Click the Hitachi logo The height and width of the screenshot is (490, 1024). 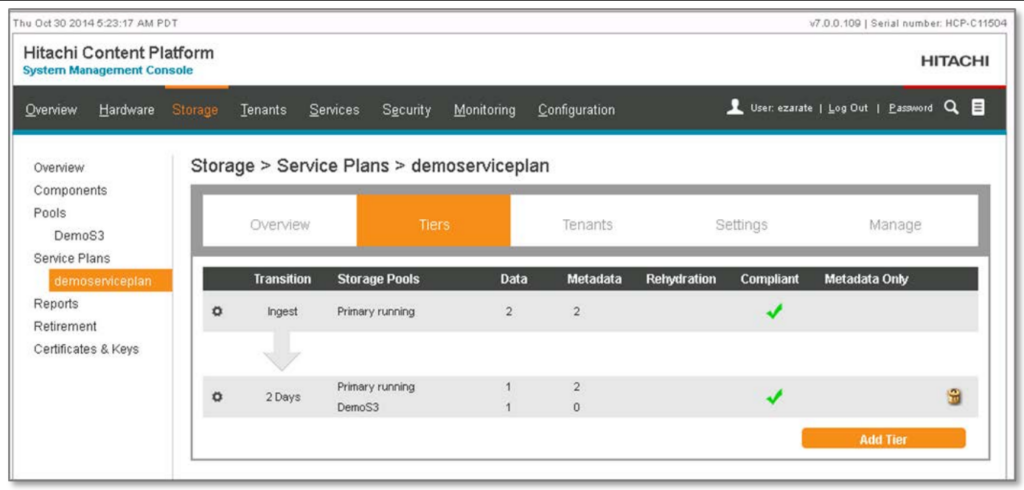[955, 61]
